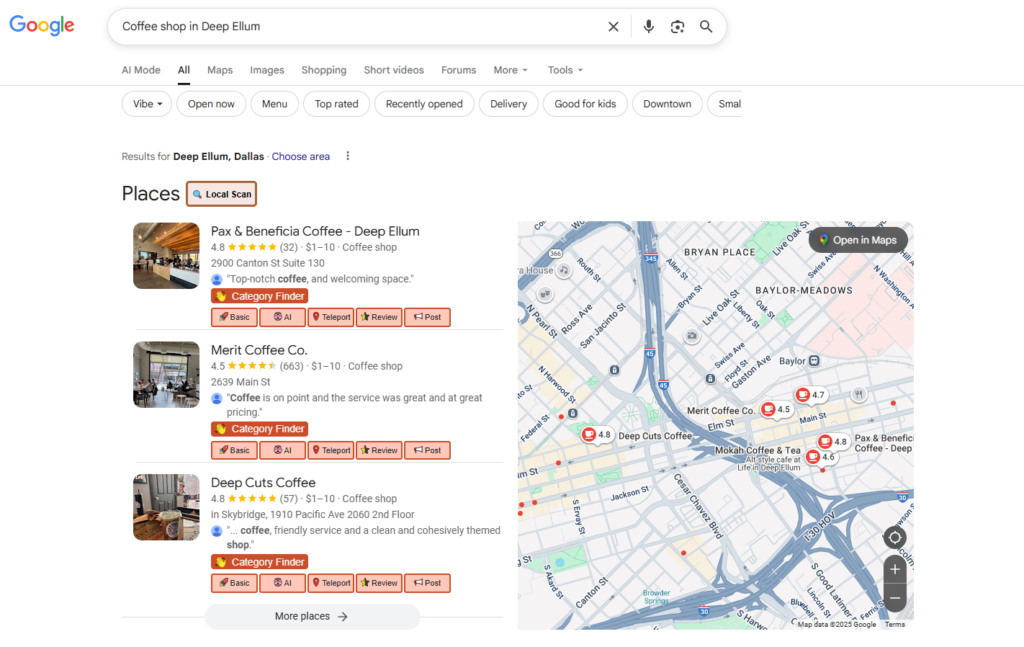Open the More search categories dropdown

pos(510,70)
